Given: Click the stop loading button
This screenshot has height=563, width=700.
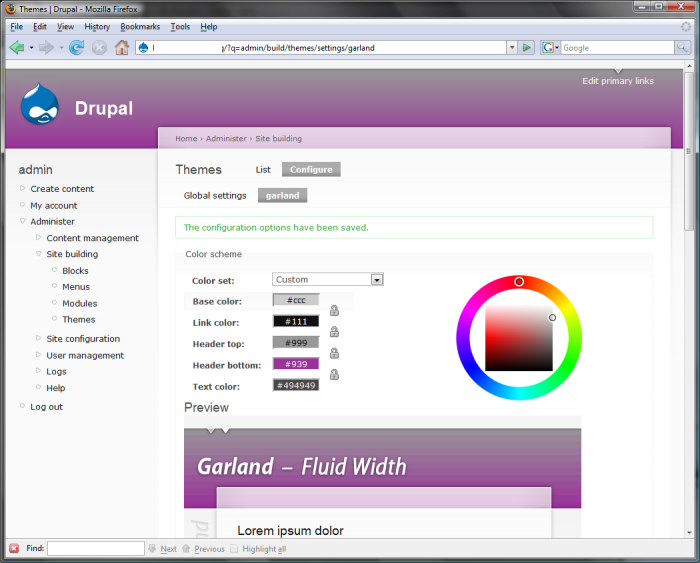Looking at the screenshot, I should (x=99, y=47).
